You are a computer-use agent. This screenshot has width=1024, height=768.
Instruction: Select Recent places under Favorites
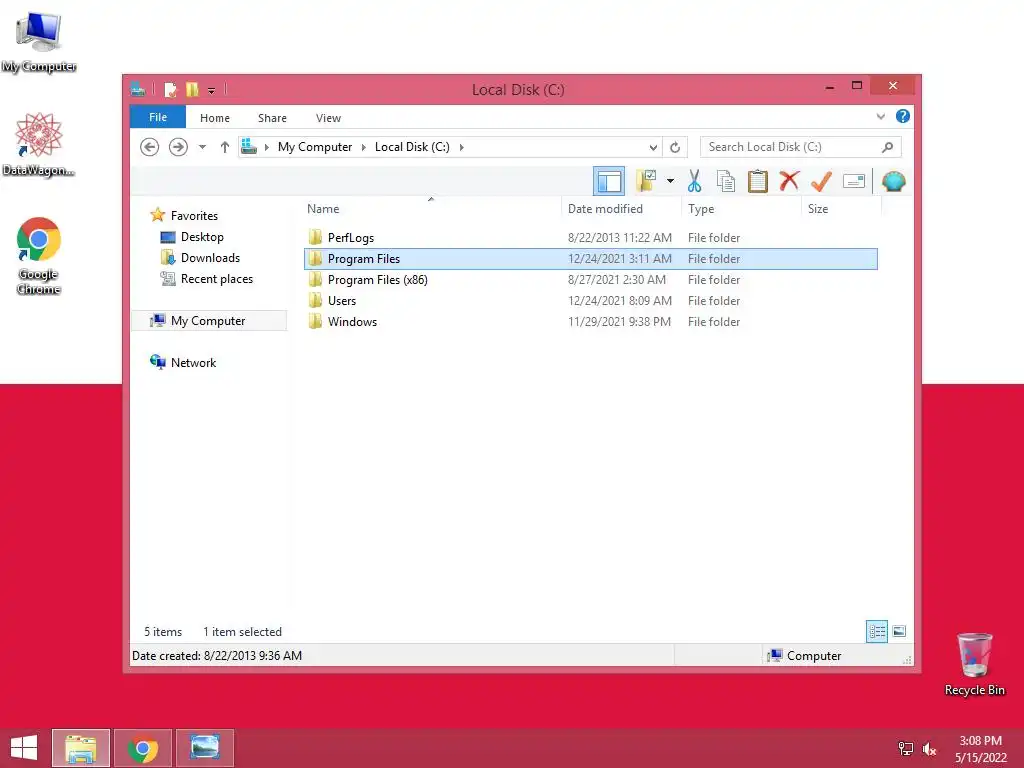pyautogui.click(x=217, y=279)
